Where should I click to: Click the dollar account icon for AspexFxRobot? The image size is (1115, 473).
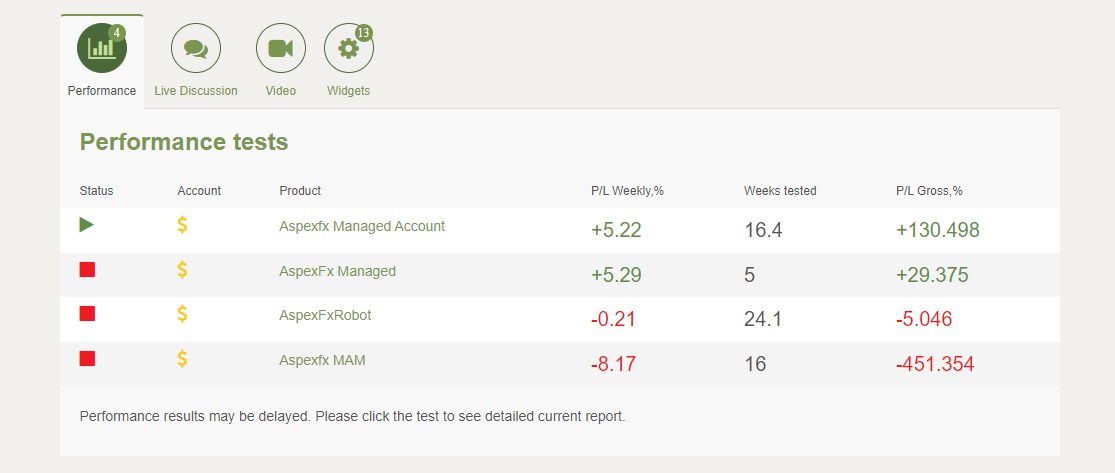pos(182,314)
